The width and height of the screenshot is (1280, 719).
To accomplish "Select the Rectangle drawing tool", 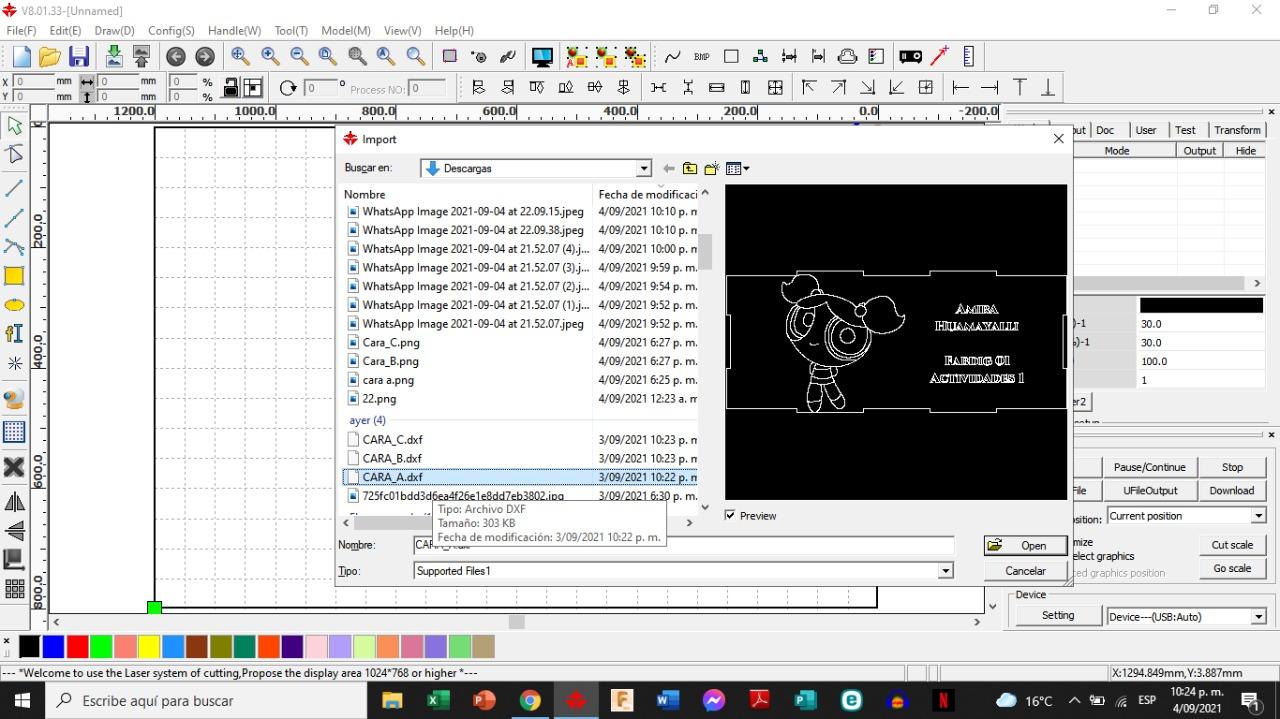I will point(15,277).
